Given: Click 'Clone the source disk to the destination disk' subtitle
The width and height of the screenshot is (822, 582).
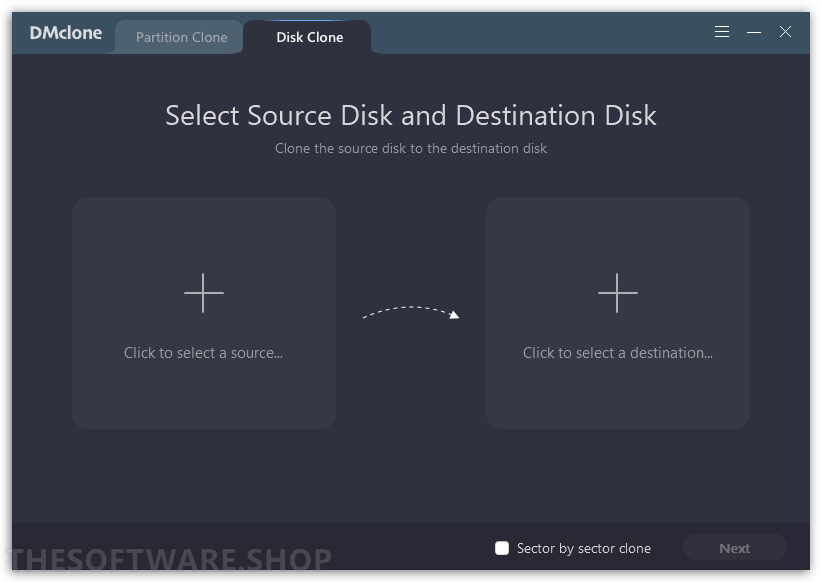Looking at the screenshot, I should [x=411, y=148].
